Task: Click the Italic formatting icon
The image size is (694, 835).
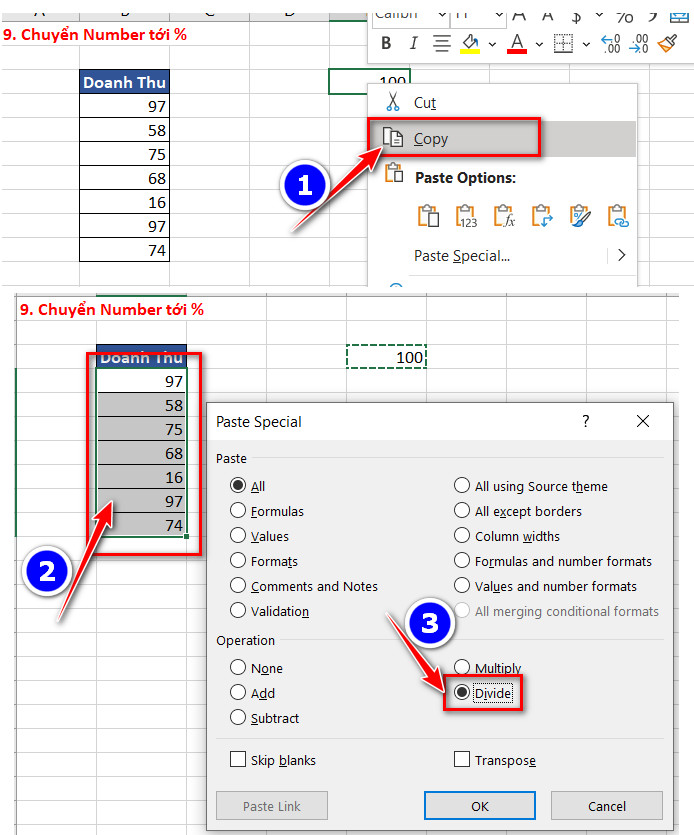Action: coord(413,43)
